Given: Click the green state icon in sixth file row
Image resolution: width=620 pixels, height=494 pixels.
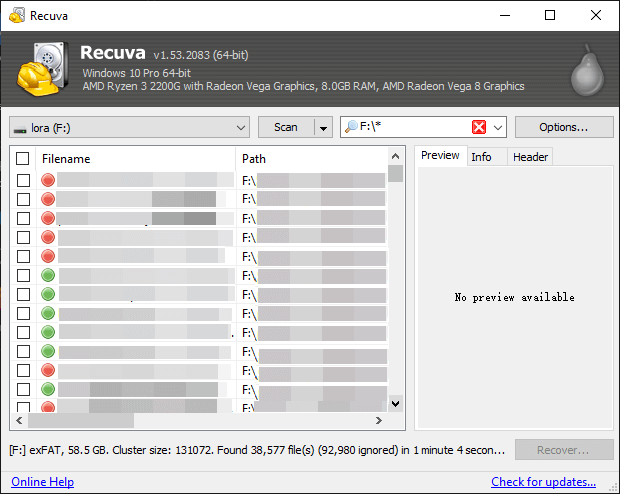Looking at the screenshot, I should click(48, 275).
